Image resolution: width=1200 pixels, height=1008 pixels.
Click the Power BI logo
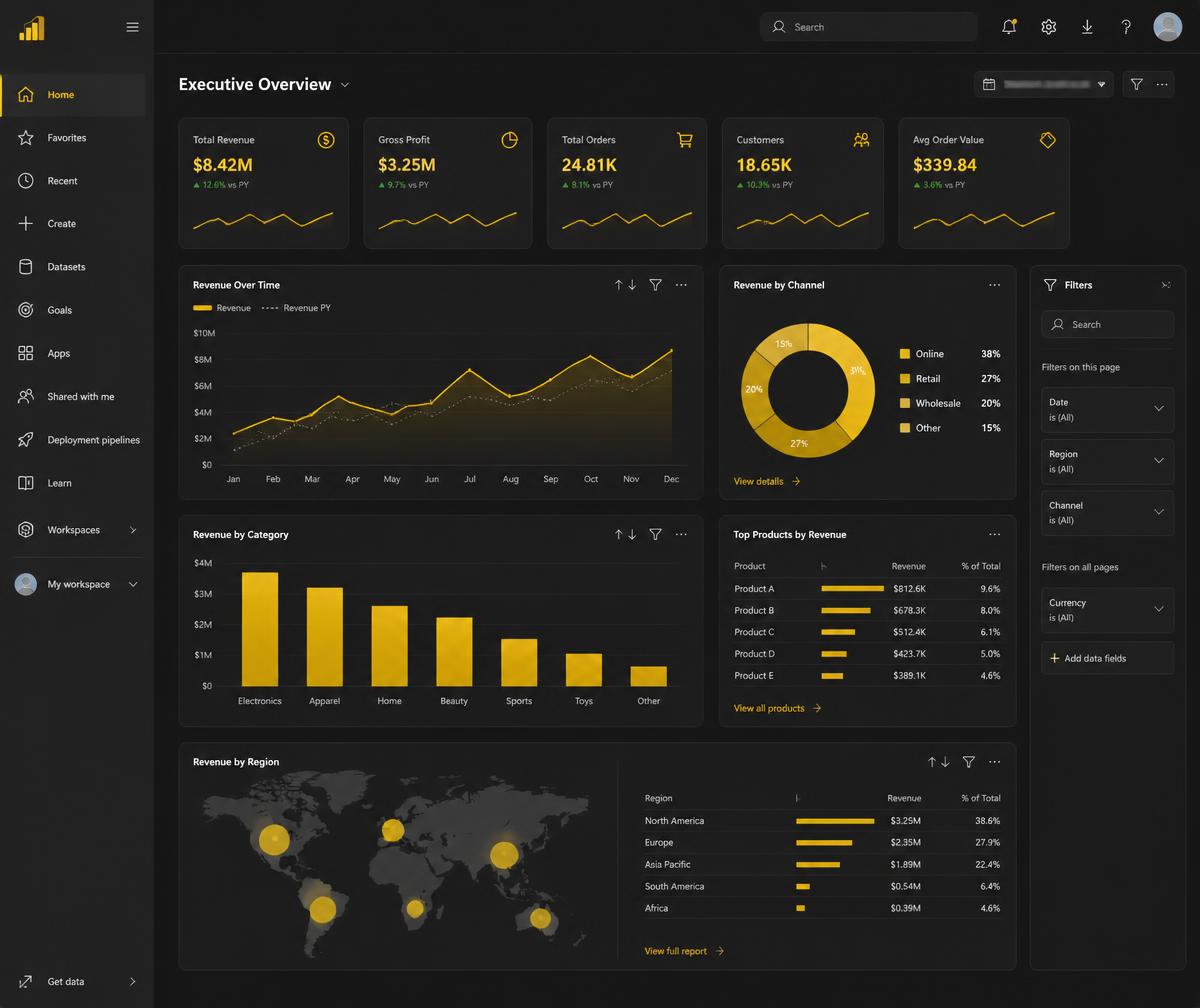point(31,28)
